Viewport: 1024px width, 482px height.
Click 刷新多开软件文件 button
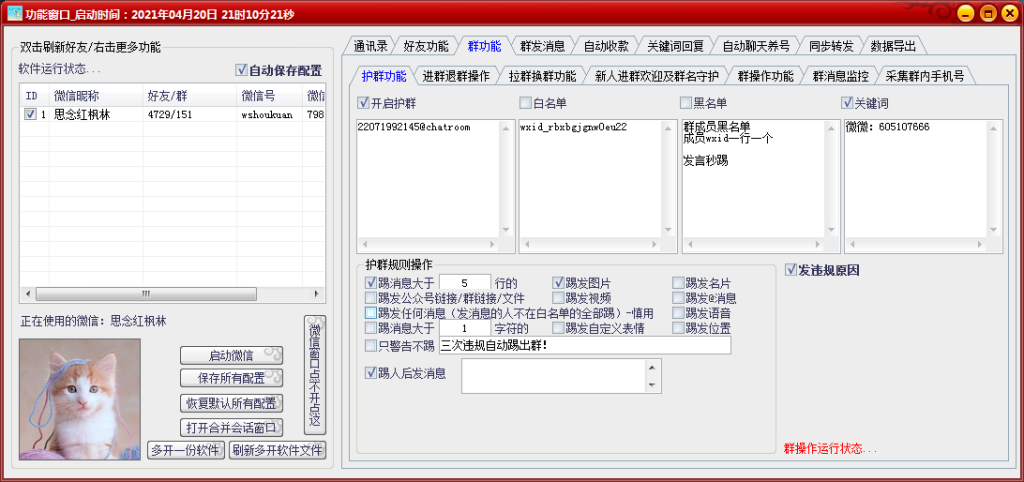[x=277, y=450]
